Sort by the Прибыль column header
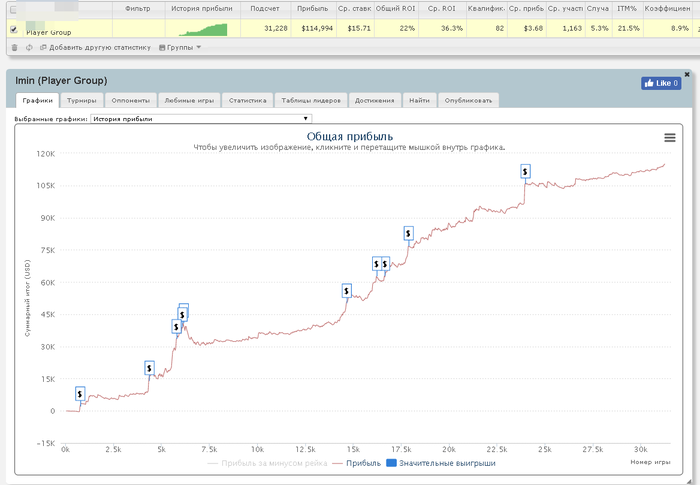The image size is (700, 485). click(313, 8)
